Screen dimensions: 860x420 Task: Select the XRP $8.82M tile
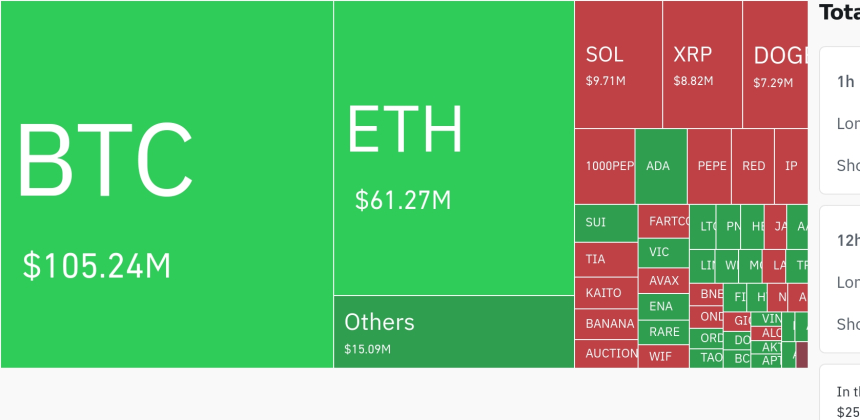coord(702,64)
